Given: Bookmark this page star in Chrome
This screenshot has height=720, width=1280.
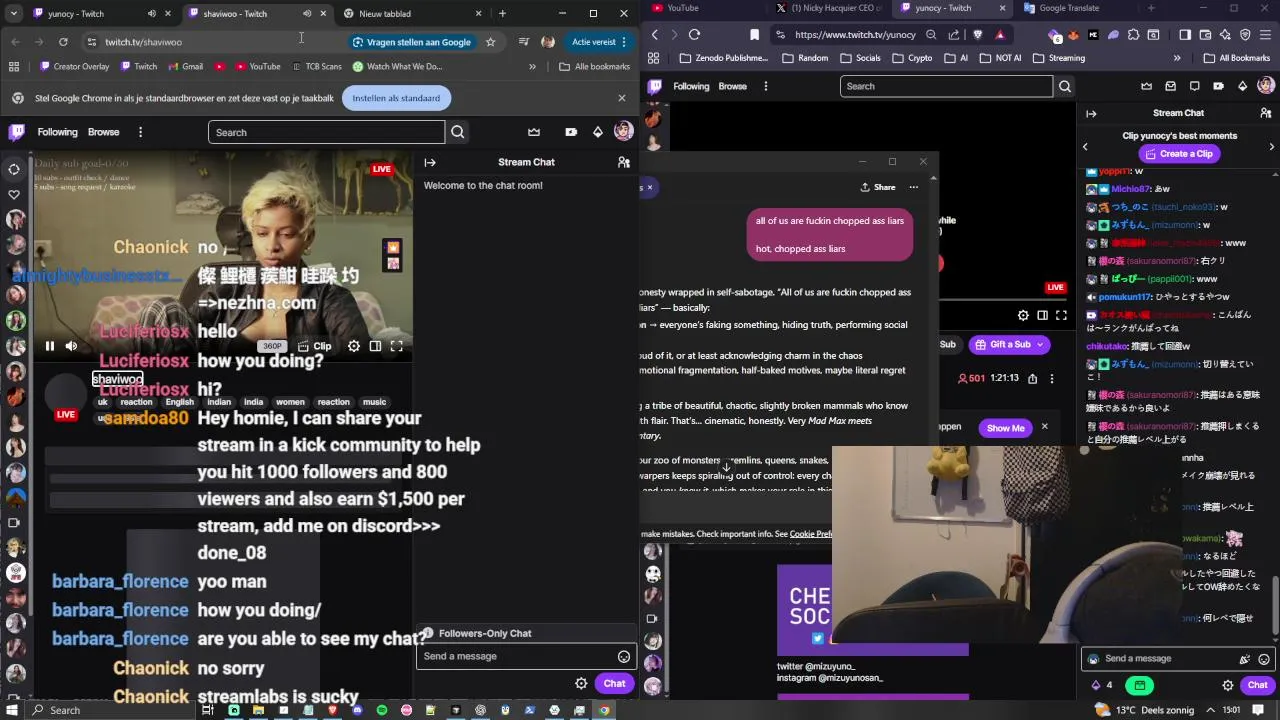Looking at the screenshot, I should (x=490, y=42).
